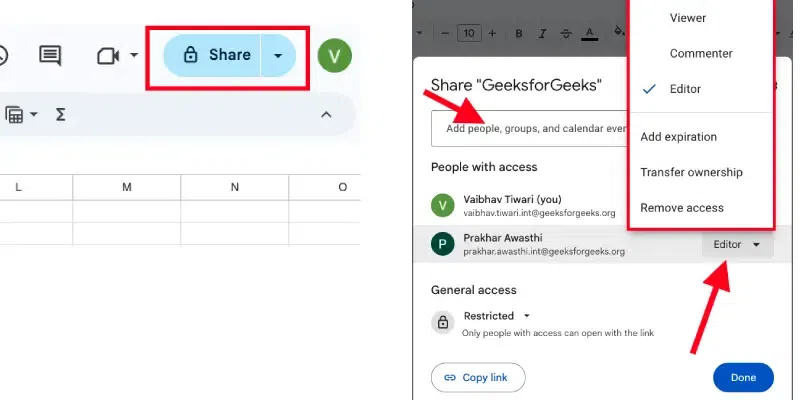Click the video camera meeting icon
800x400 pixels.
[x=108, y=55]
